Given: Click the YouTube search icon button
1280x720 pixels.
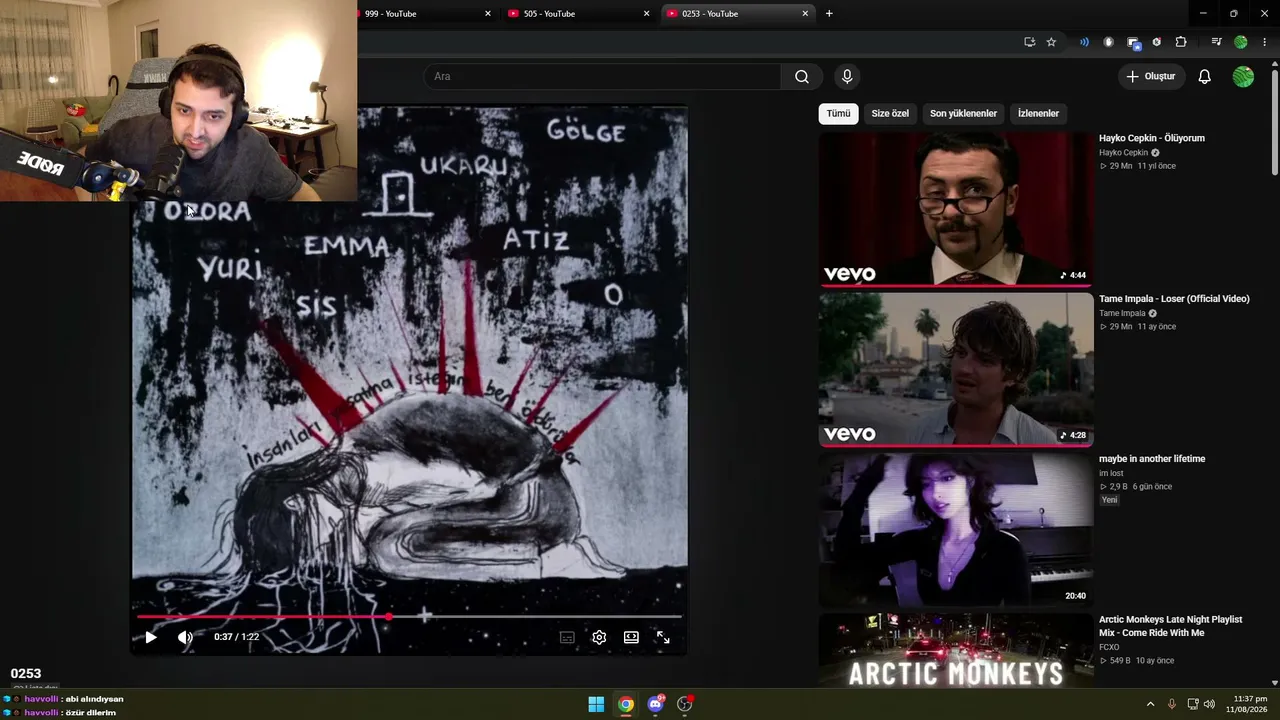Looking at the screenshot, I should [x=802, y=77].
